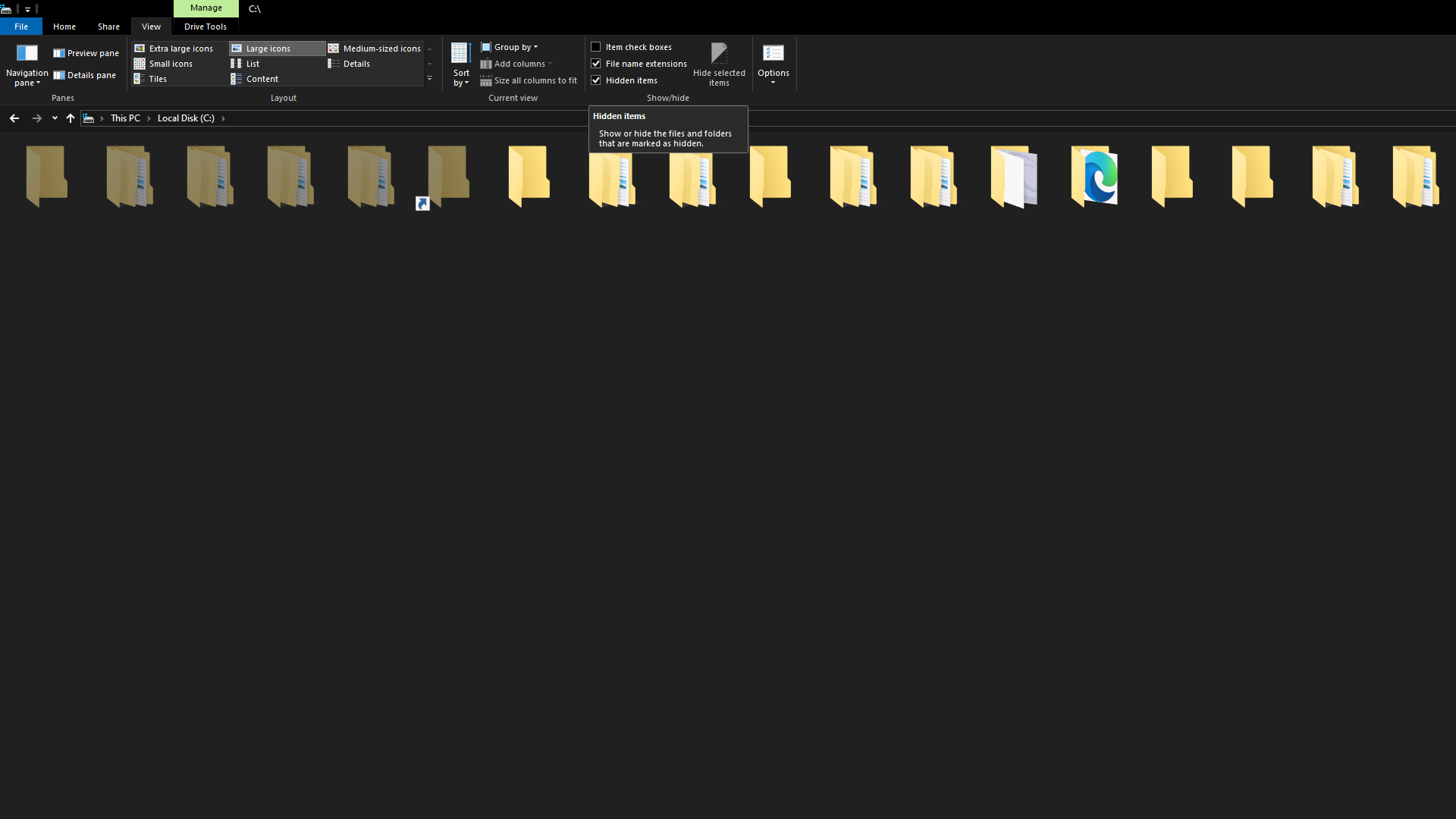This screenshot has width=1456, height=819.
Task: Switch to Small icons layout
Action: click(x=180, y=64)
